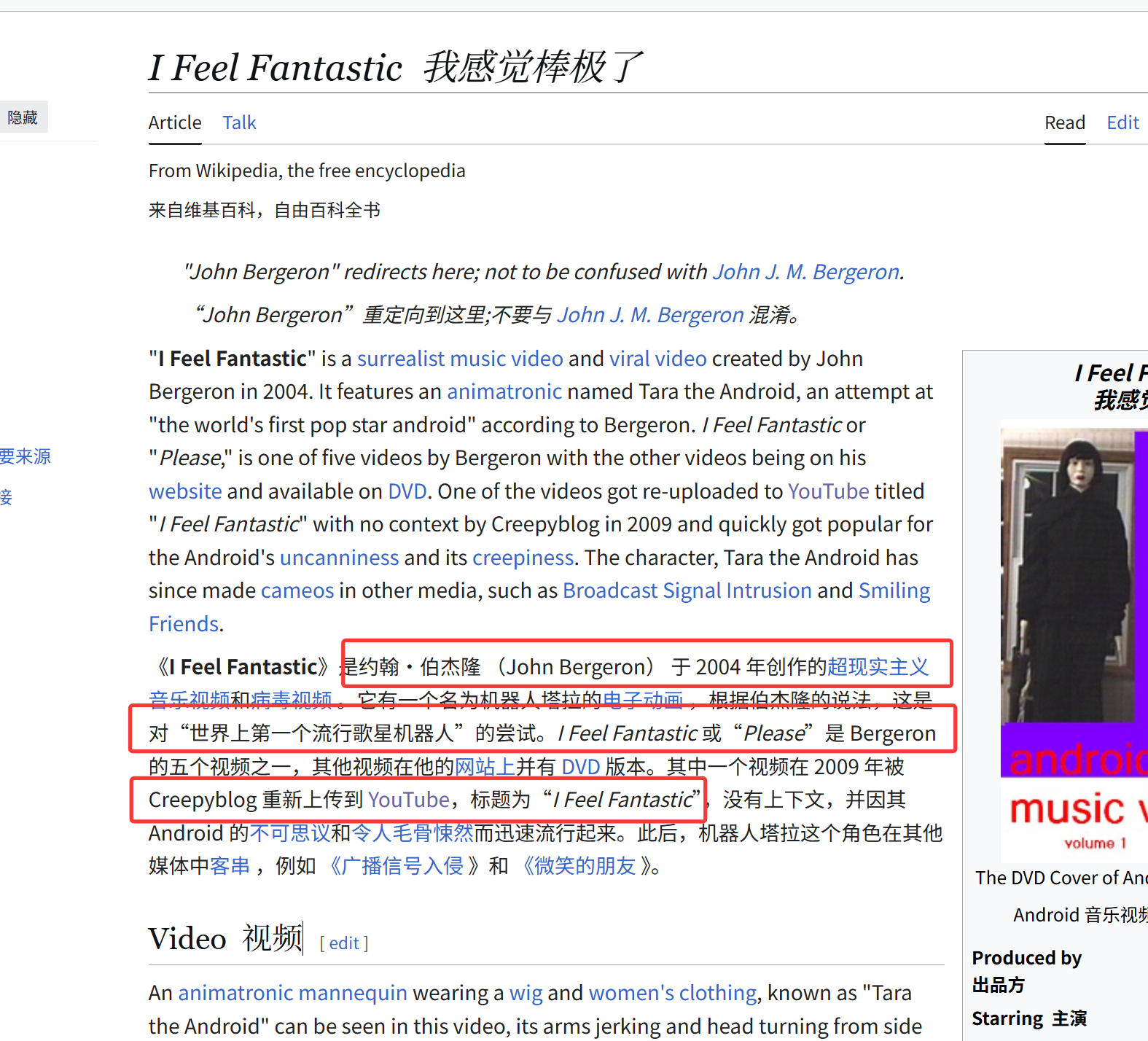Viewport: 1148px width, 1041px height.
Task: Follow the 令人毛骨悚然 link
Action: pos(413,833)
